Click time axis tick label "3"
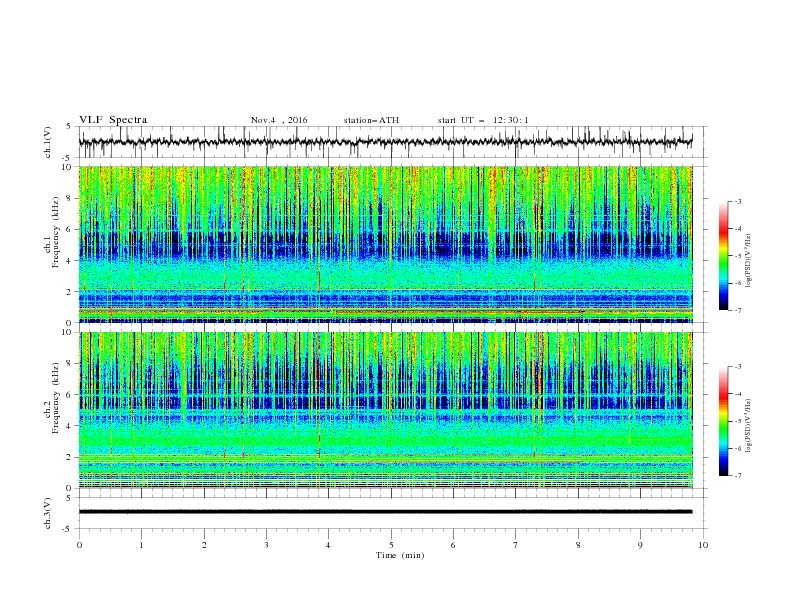The image size is (792, 612). [267, 545]
